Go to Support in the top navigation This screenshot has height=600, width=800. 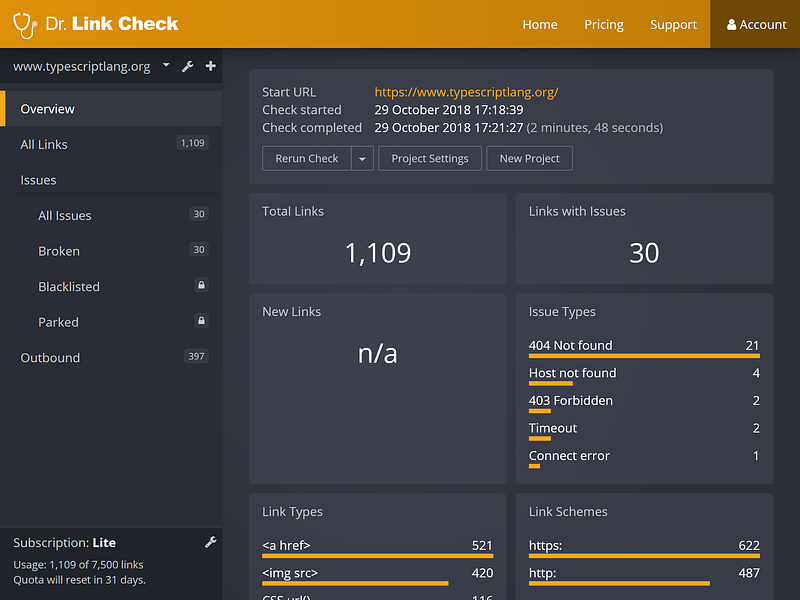[x=673, y=24]
